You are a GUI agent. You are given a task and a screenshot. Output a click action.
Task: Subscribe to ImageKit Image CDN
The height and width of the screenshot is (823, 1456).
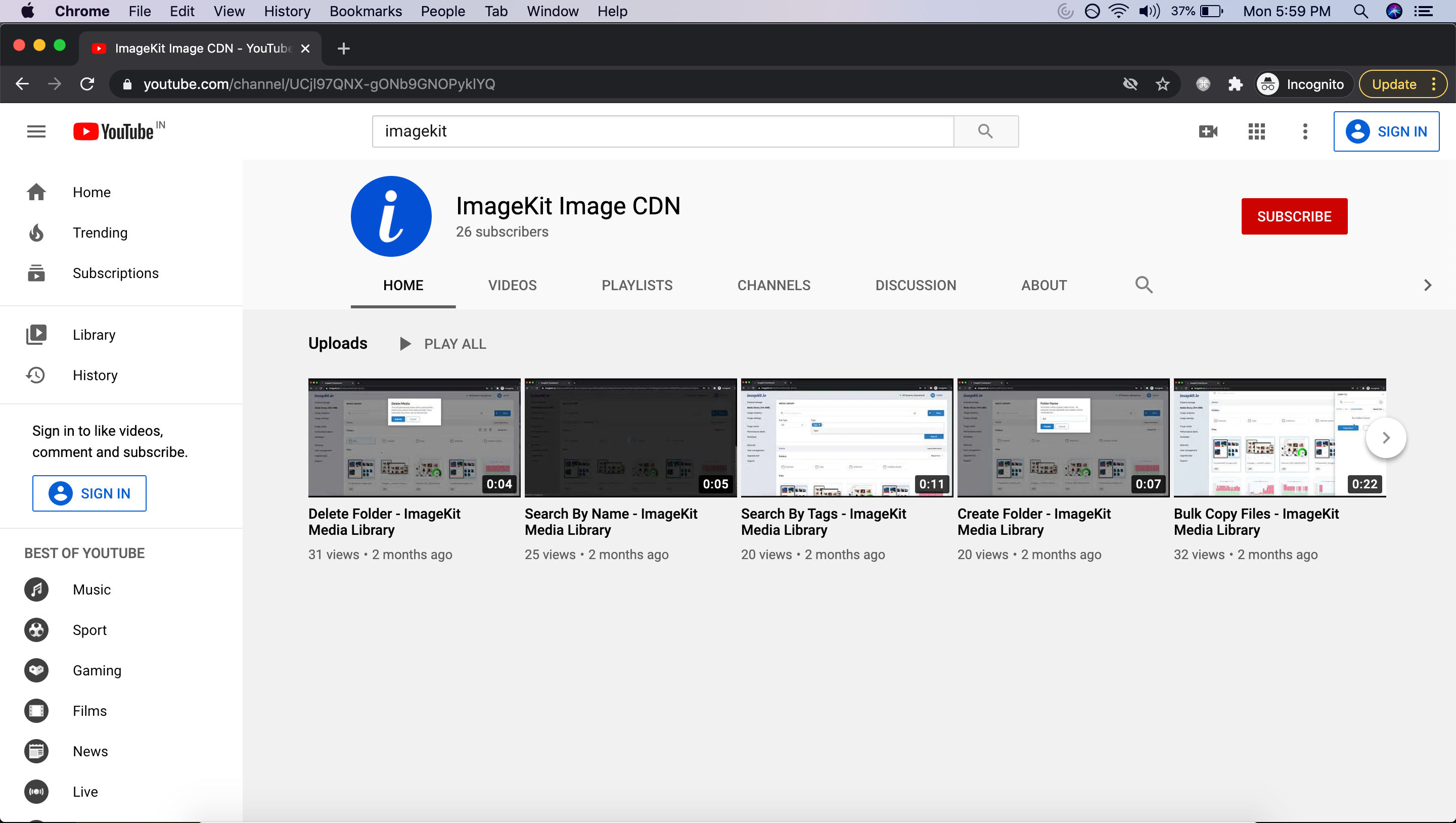click(x=1294, y=216)
